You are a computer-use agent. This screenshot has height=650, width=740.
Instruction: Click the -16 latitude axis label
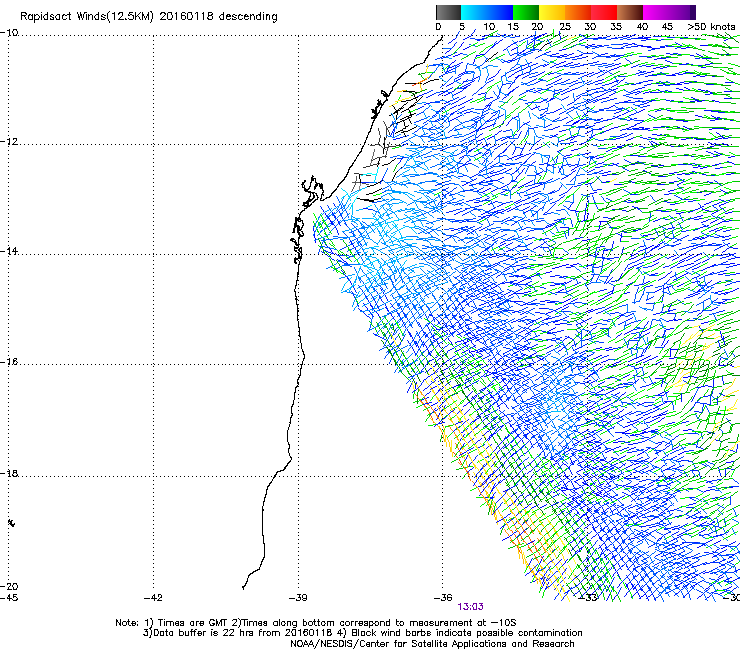pos(9,362)
